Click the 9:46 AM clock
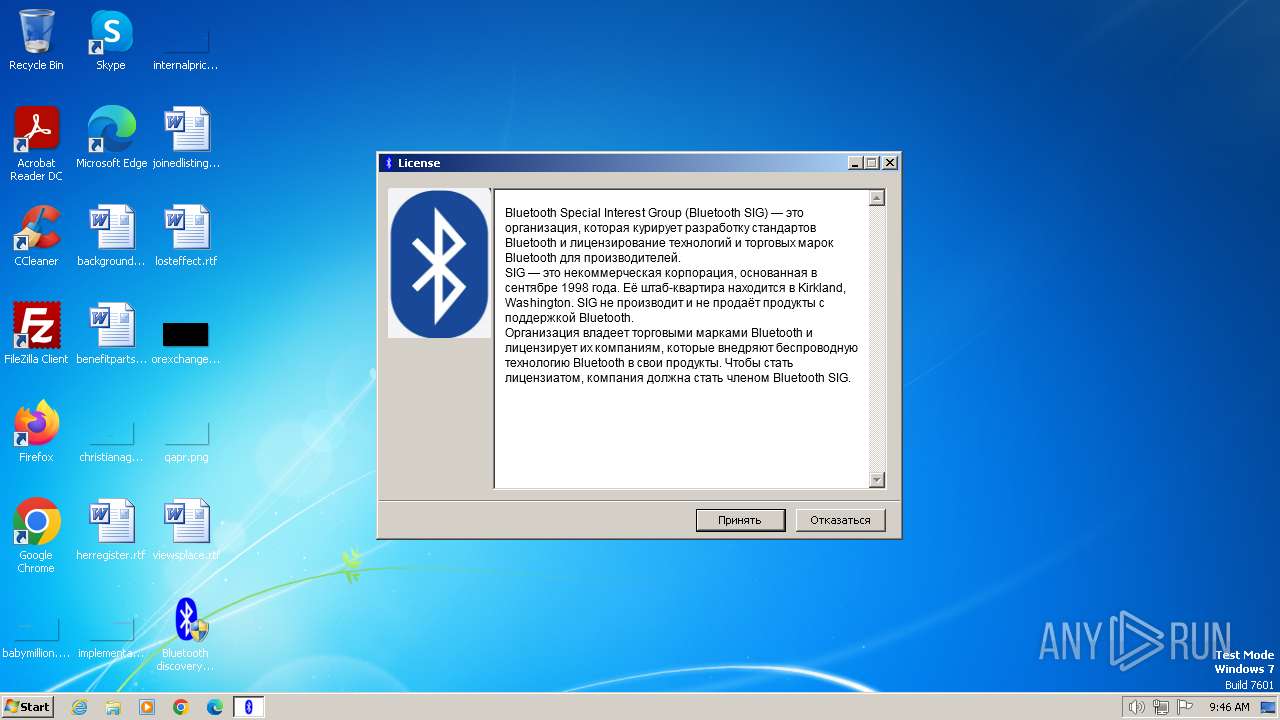Image resolution: width=1280 pixels, height=720 pixels. pos(1229,707)
